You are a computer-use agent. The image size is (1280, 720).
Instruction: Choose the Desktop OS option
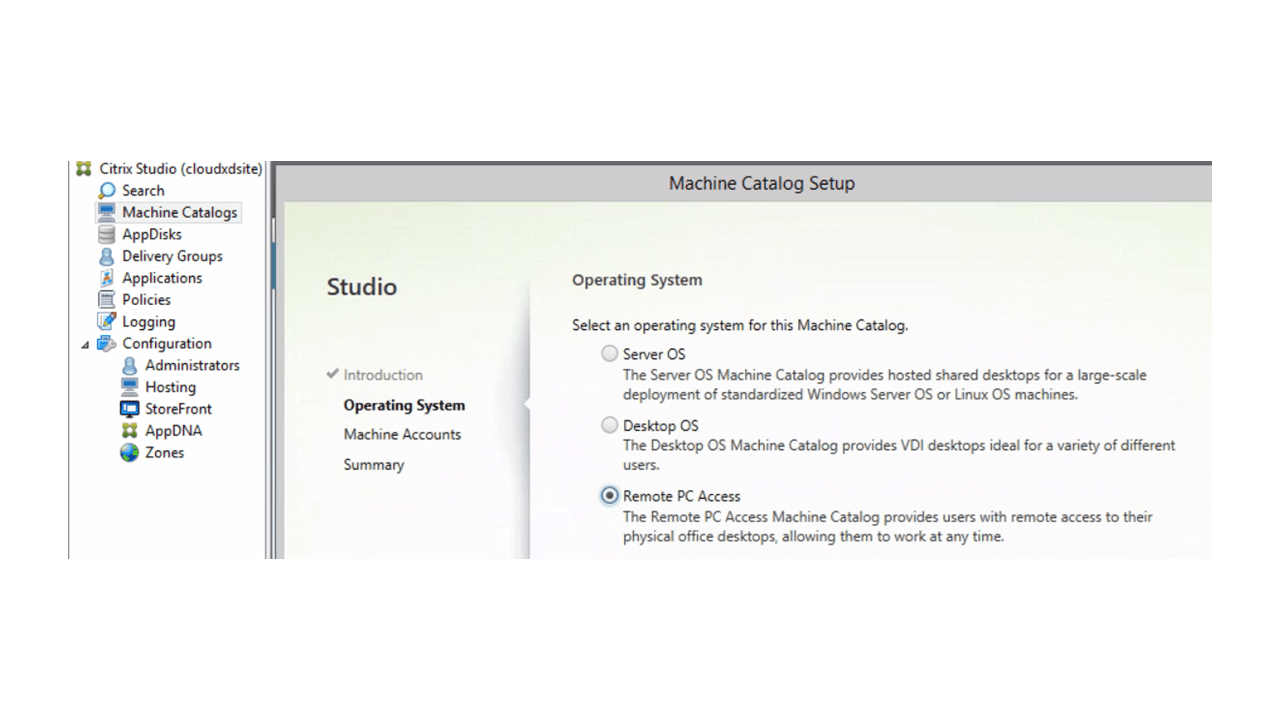tap(610, 425)
